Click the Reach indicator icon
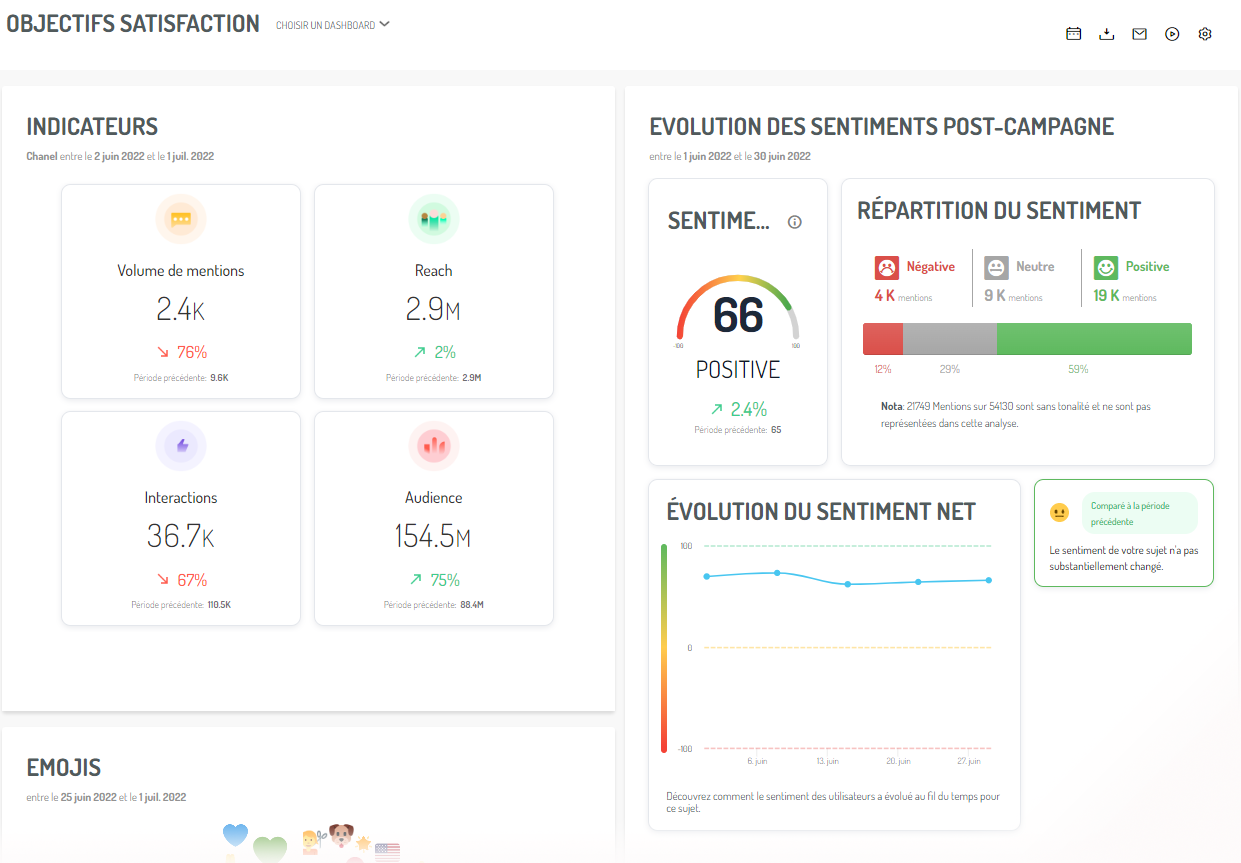Viewport: 1241px width, 863px height. [434, 219]
